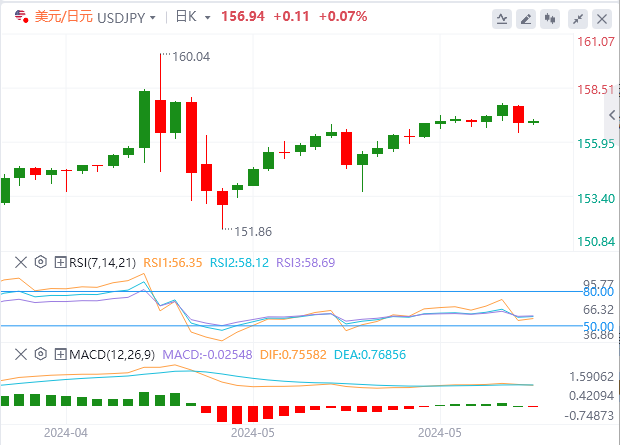Click the MACD:-0.02548 value
This screenshot has height=445, width=620.
click(x=207, y=355)
